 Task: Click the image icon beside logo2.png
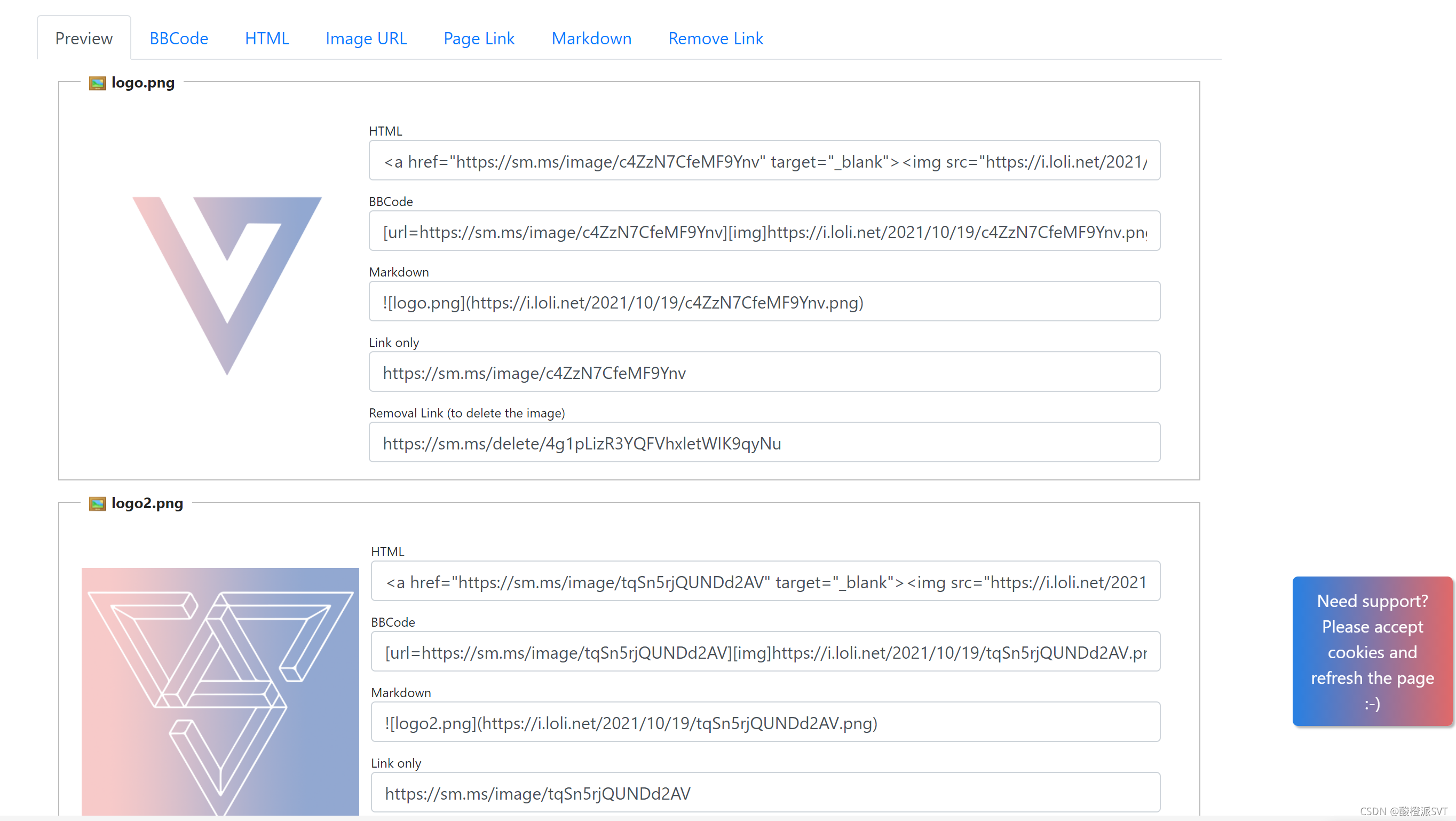pos(97,503)
